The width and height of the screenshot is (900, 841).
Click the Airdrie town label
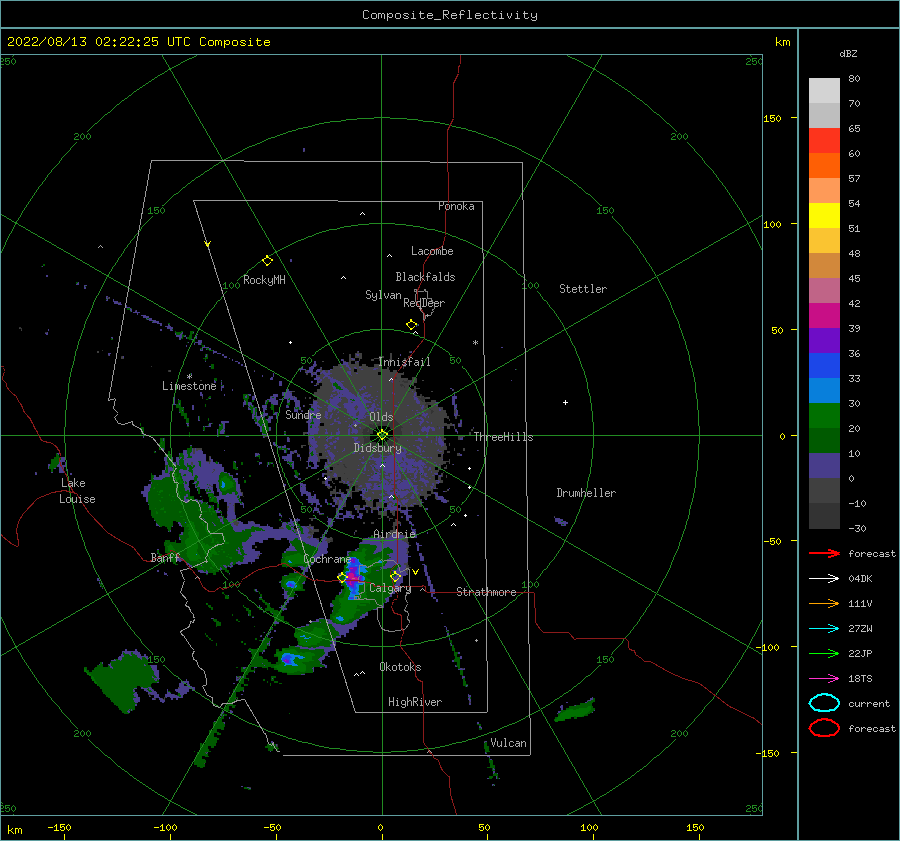[x=394, y=534]
